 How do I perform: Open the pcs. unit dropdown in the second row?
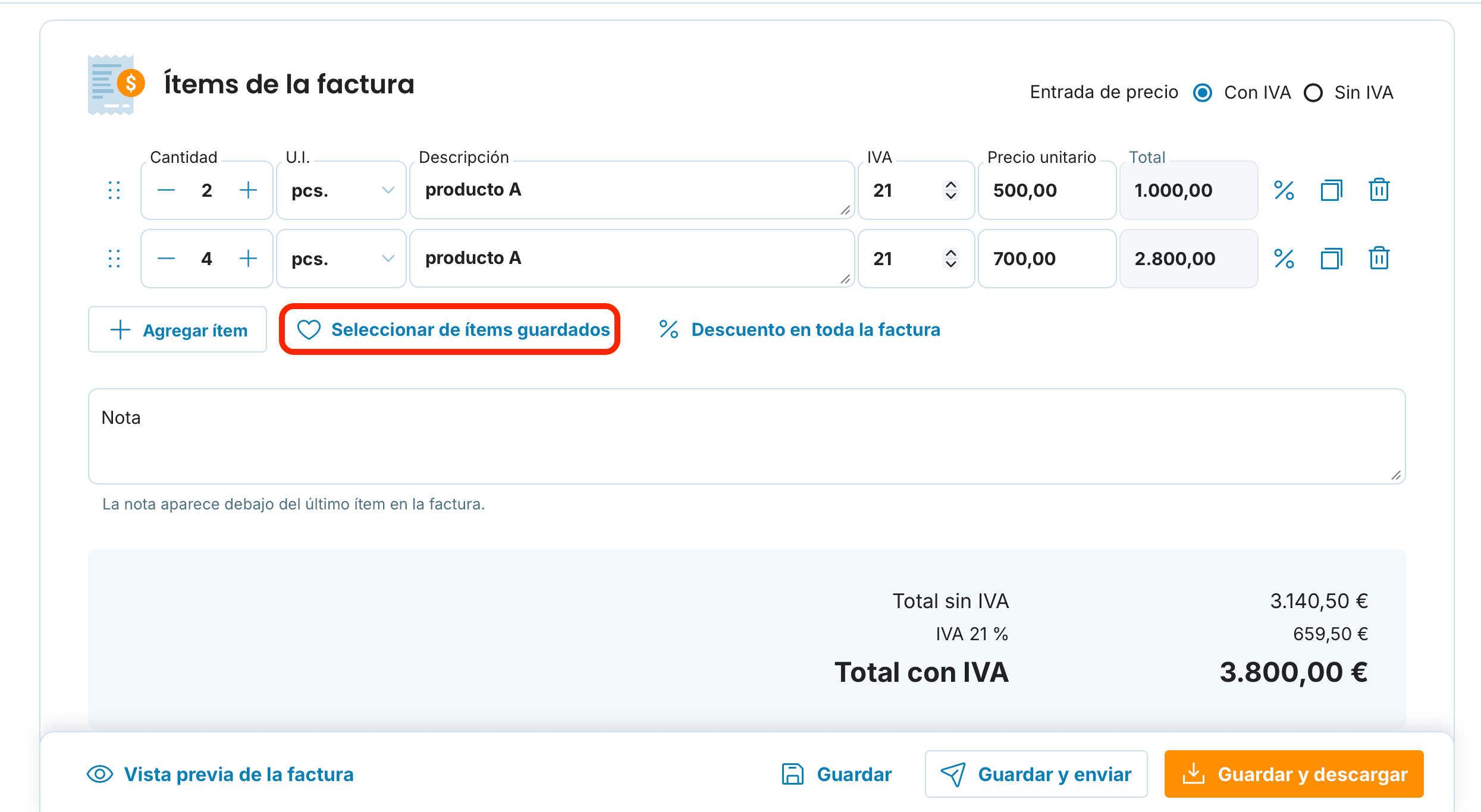pos(341,259)
